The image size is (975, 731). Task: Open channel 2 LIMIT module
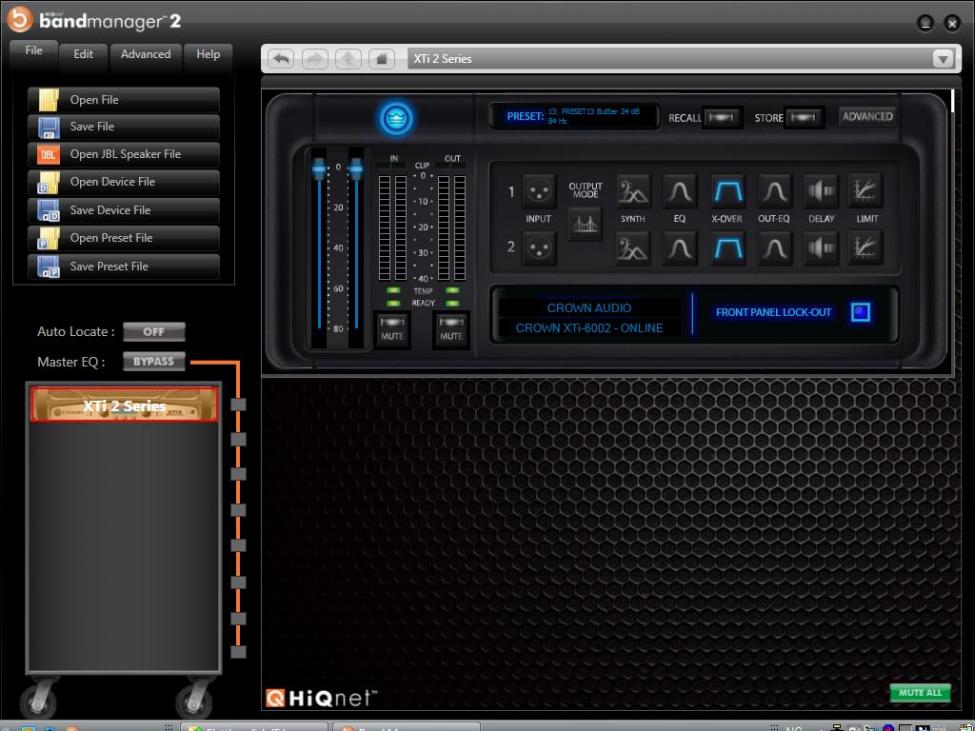866,248
